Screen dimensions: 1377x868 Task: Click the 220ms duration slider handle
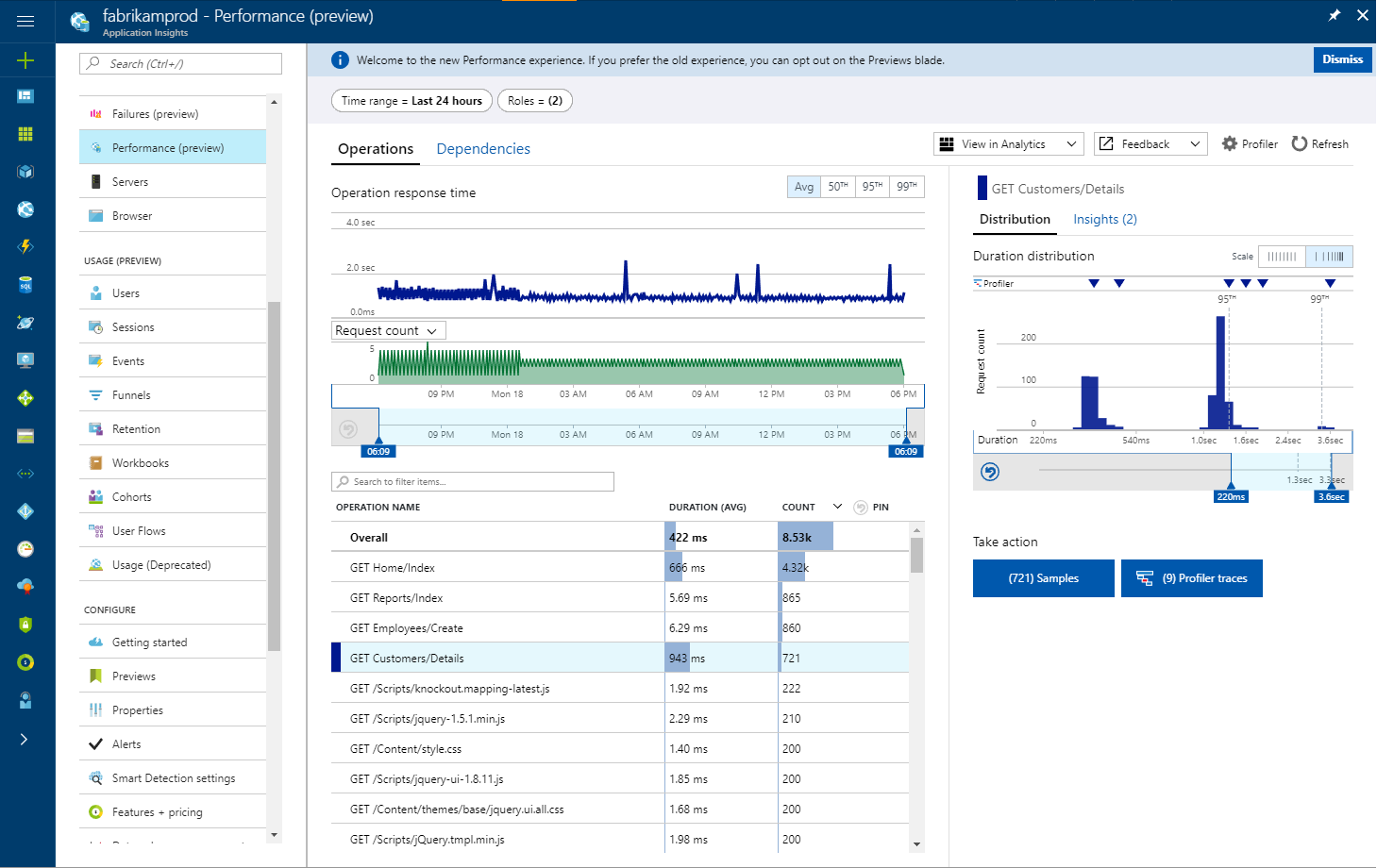(1231, 495)
